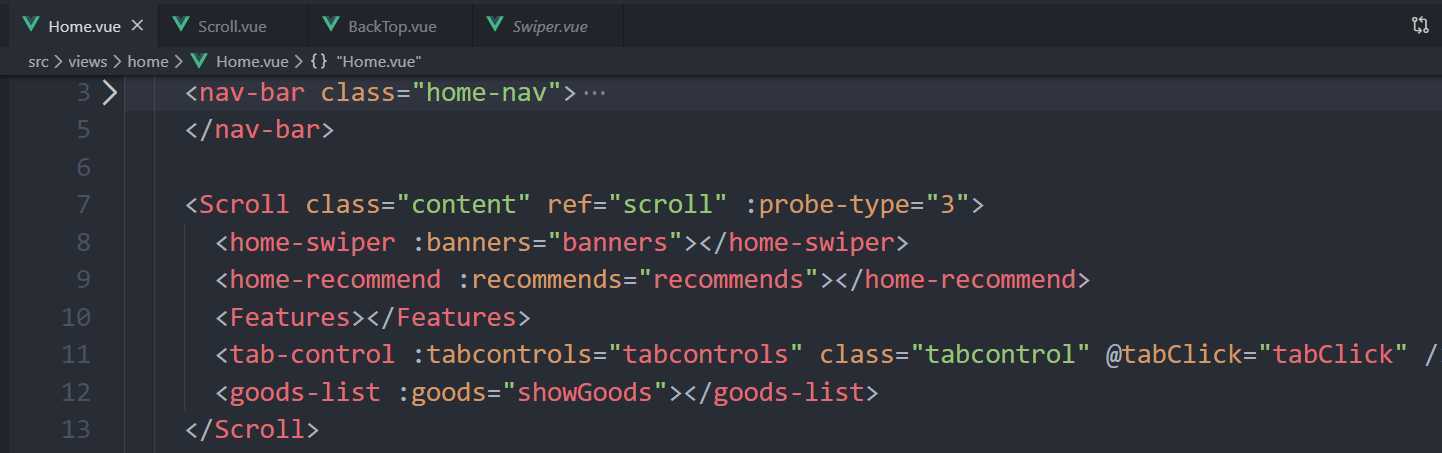
Task: Click the 'views' breadcrumb segment
Action: click(87, 61)
